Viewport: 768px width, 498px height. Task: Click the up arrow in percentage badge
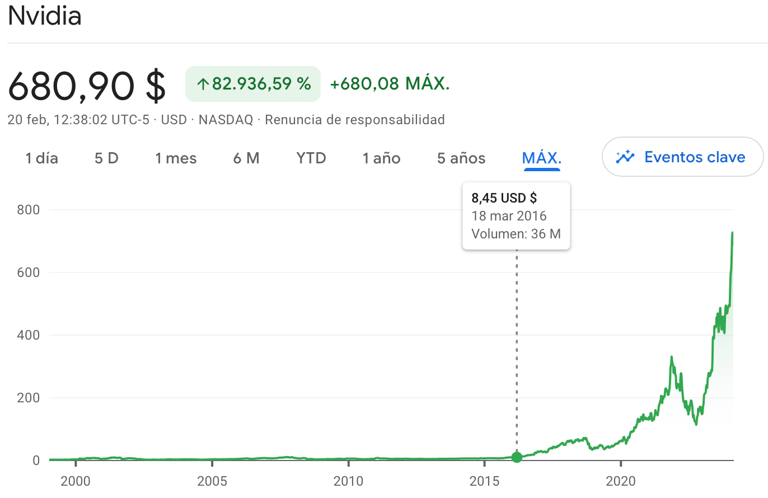point(202,84)
